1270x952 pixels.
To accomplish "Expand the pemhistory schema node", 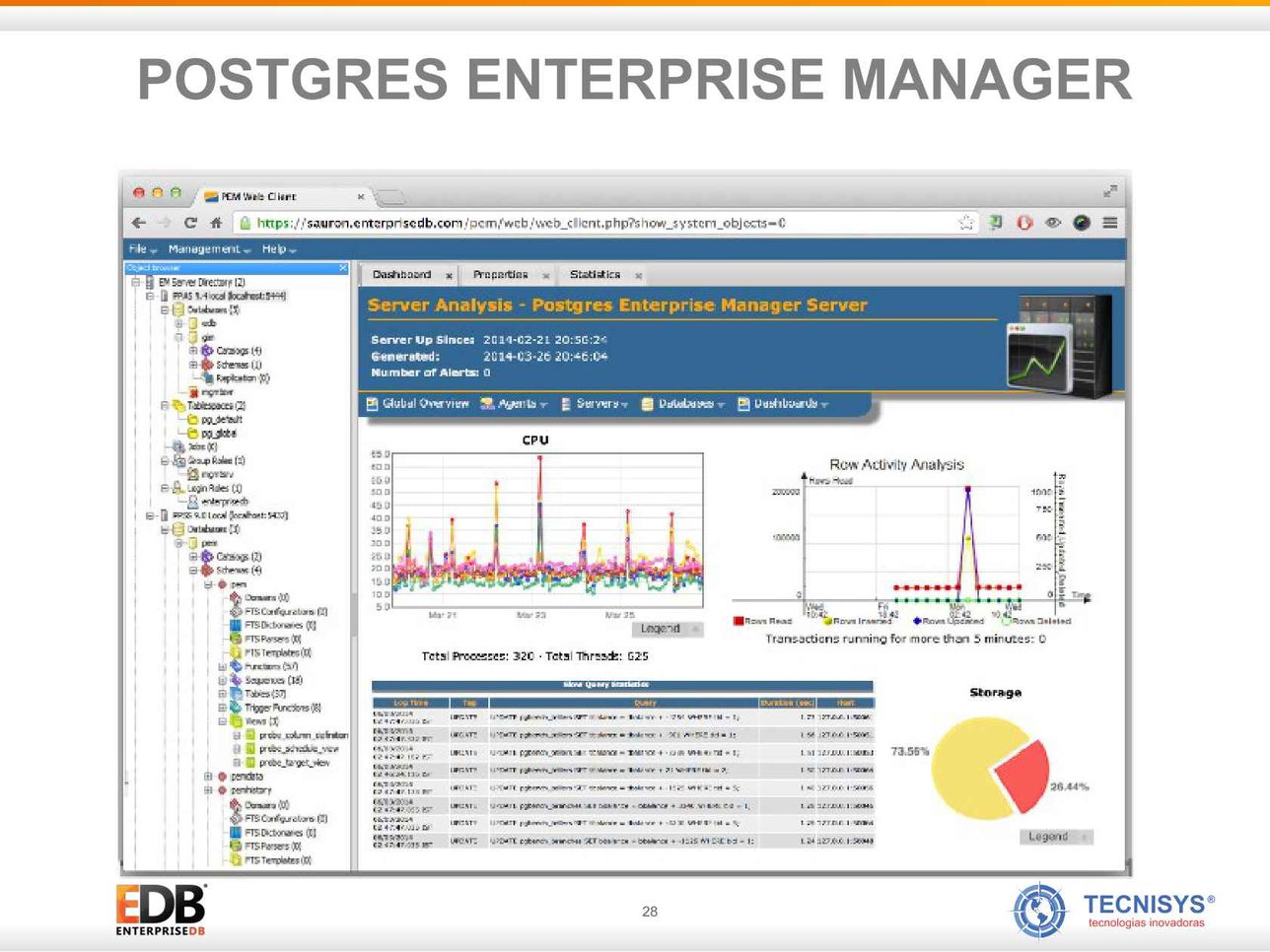I will (x=208, y=790).
